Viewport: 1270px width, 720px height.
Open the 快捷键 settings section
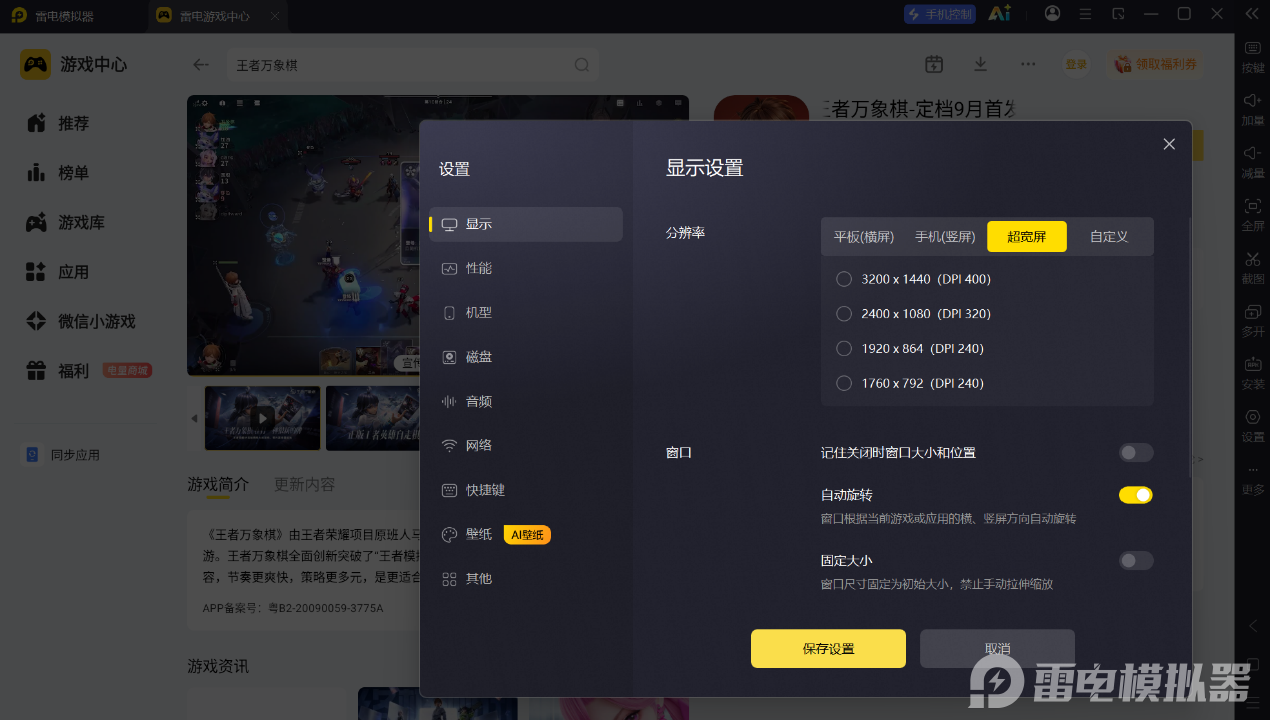[526, 490]
